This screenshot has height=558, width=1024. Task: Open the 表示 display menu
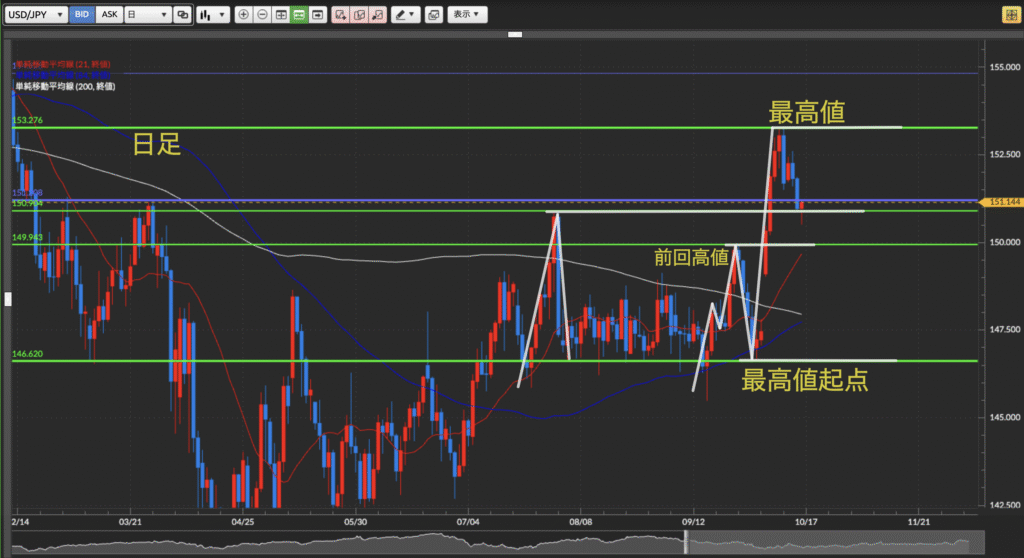point(466,15)
